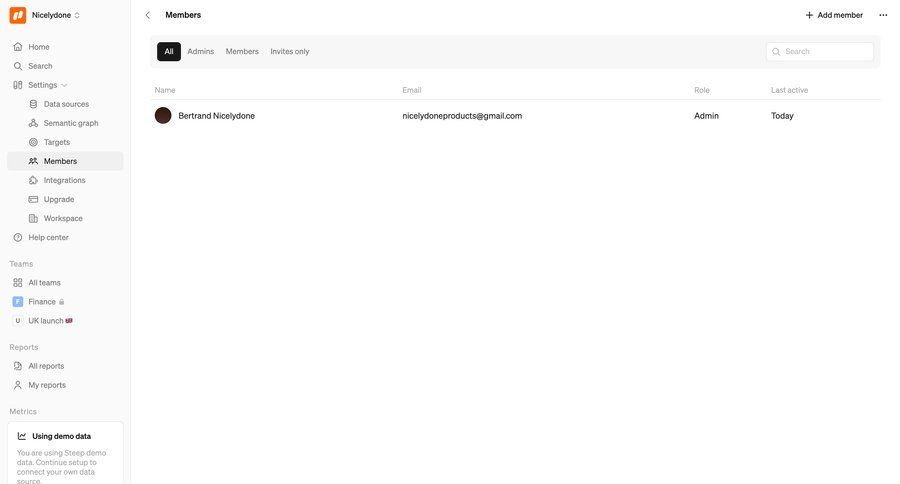Viewport: 900px width, 484px height.
Task: Click the magnifier icon in members search
Action: tap(776, 52)
